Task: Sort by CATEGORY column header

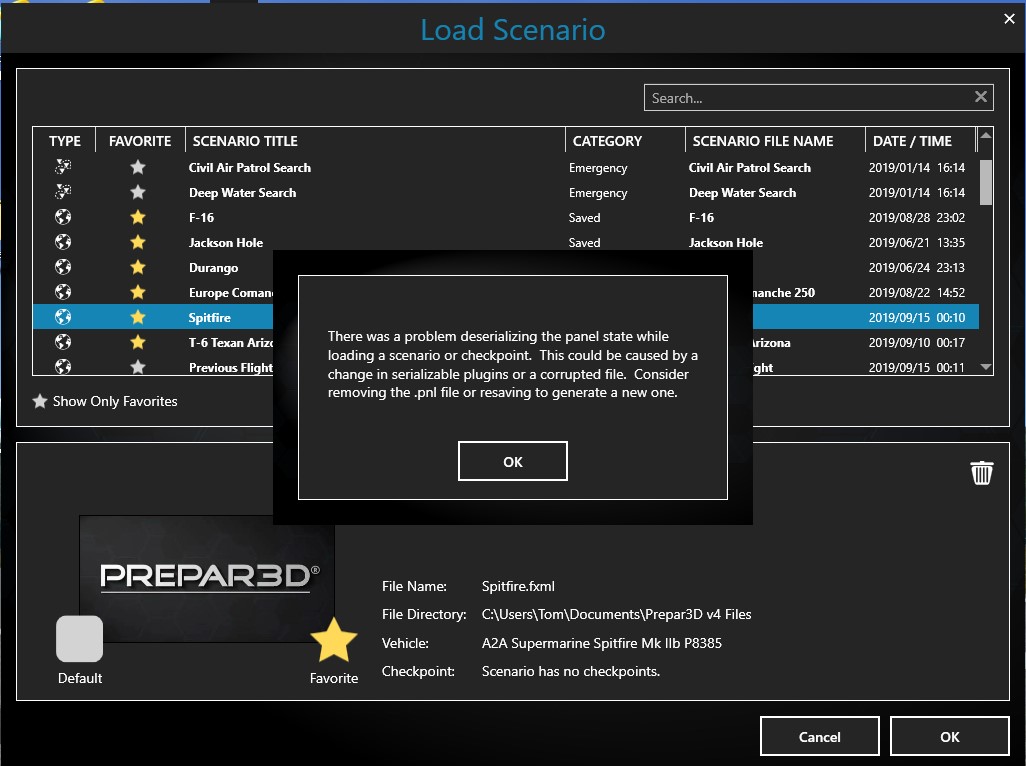Action: point(625,141)
